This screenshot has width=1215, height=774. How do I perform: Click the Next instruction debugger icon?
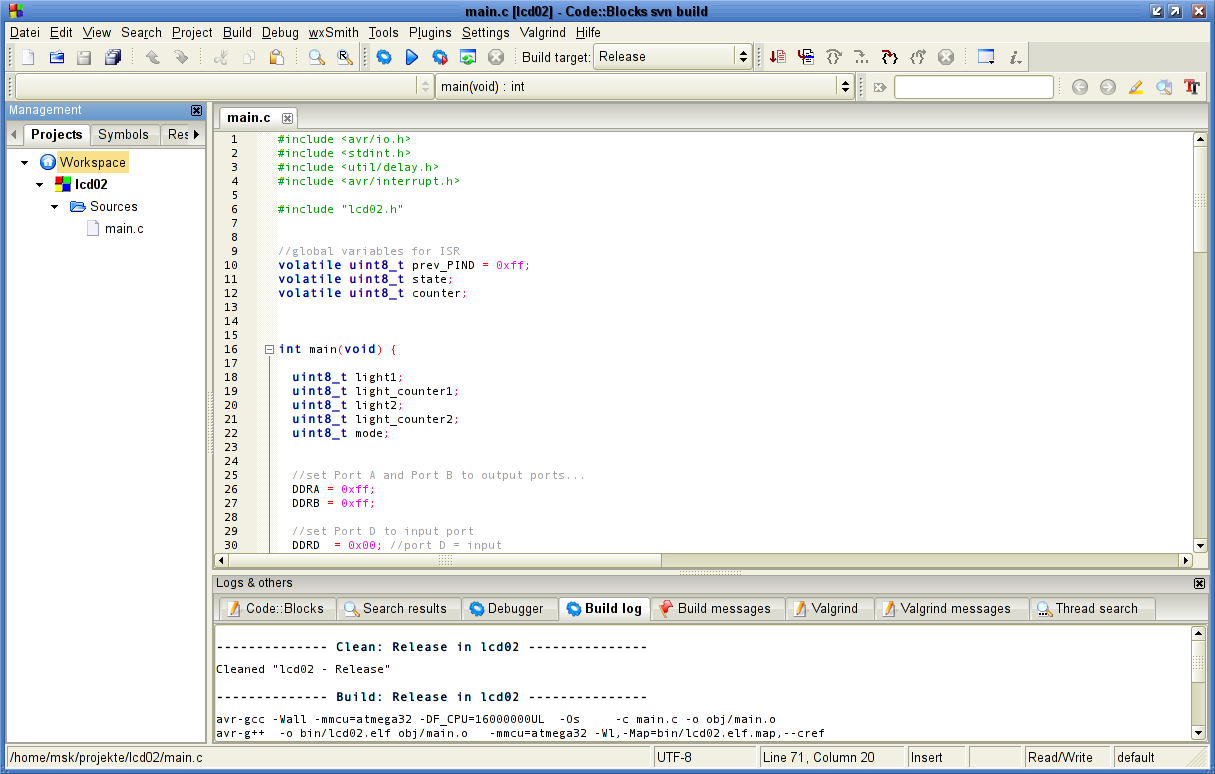[x=862, y=57]
